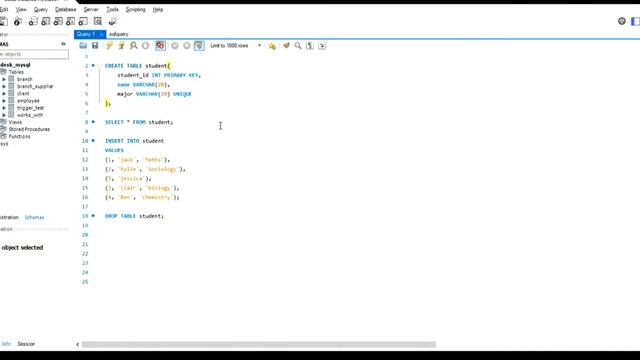This screenshot has width=640, height=360.
Task: Click the create new view icon
Action: click(x=58, y=22)
